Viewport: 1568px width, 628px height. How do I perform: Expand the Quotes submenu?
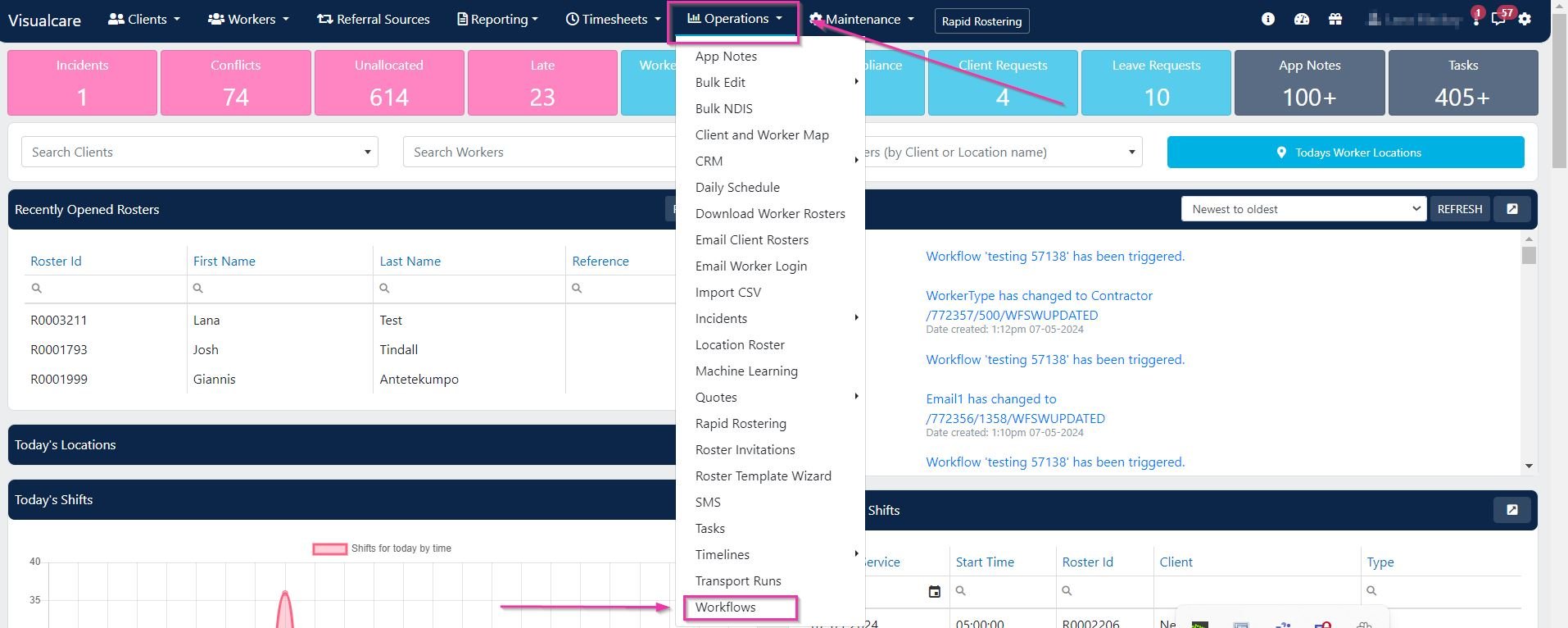point(770,397)
